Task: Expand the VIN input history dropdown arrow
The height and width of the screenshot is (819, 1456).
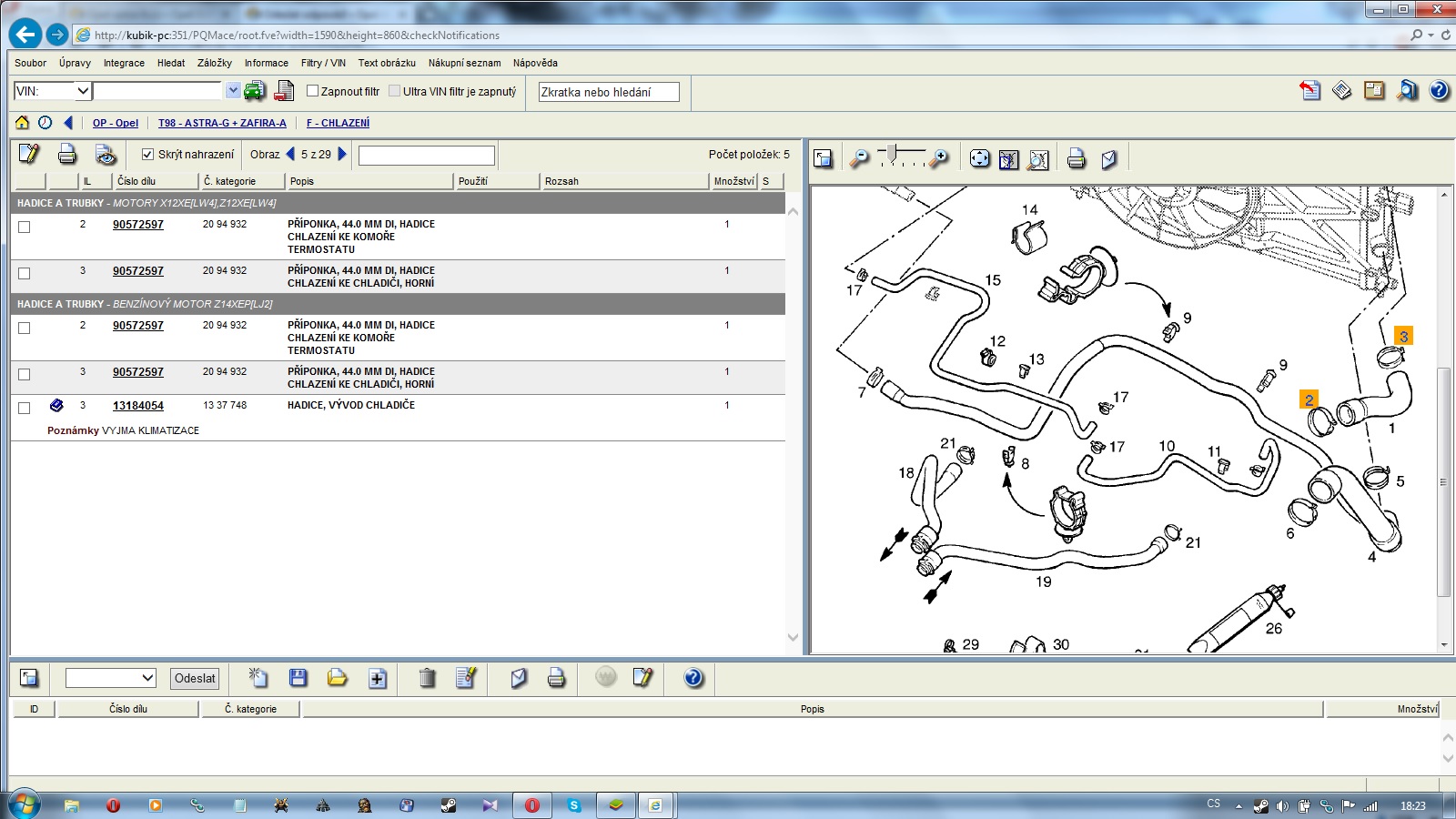Action: click(233, 91)
